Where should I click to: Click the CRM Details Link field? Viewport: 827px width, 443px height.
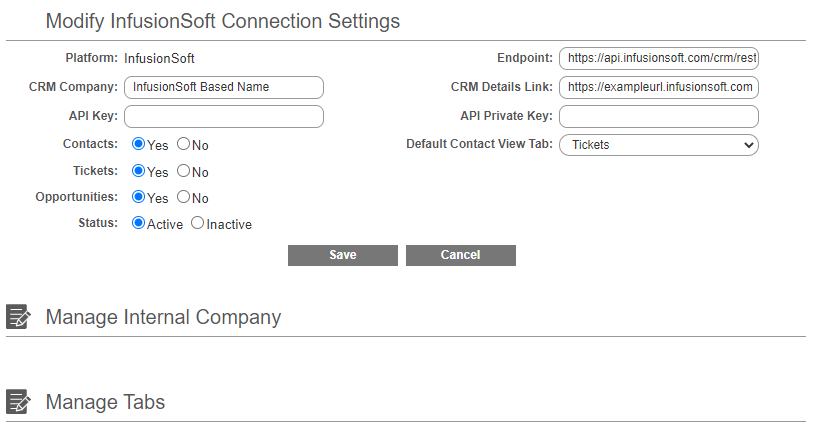(659, 87)
